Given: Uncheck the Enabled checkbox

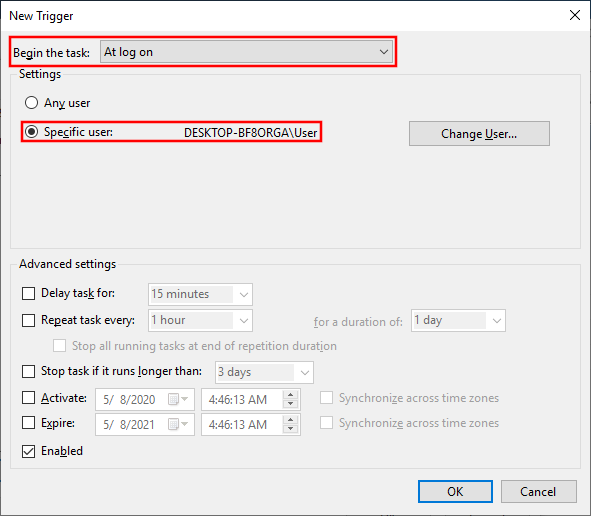Looking at the screenshot, I should pyautogui.click(x=29, y=451).
